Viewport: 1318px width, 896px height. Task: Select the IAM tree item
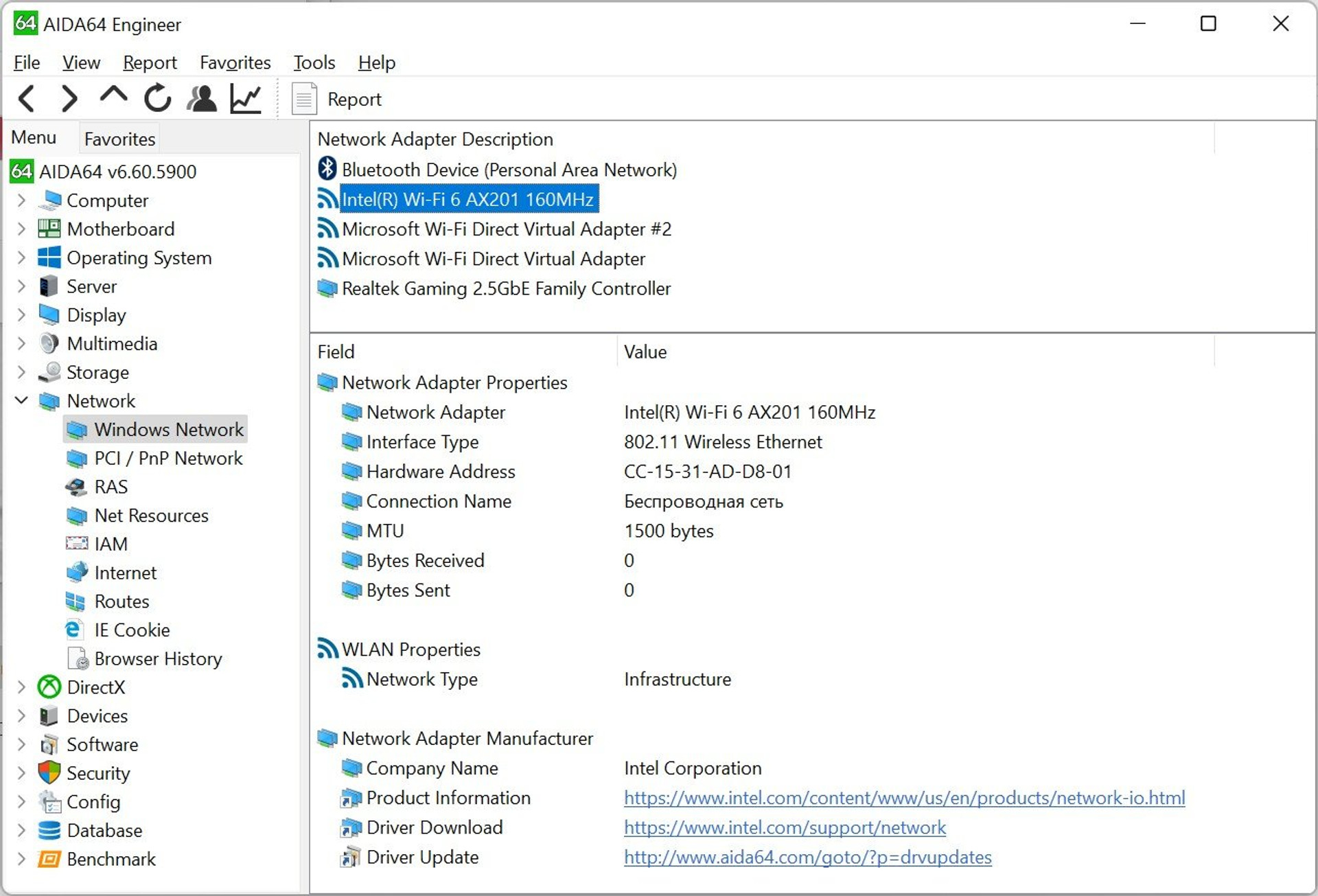(x=111, y=544)
